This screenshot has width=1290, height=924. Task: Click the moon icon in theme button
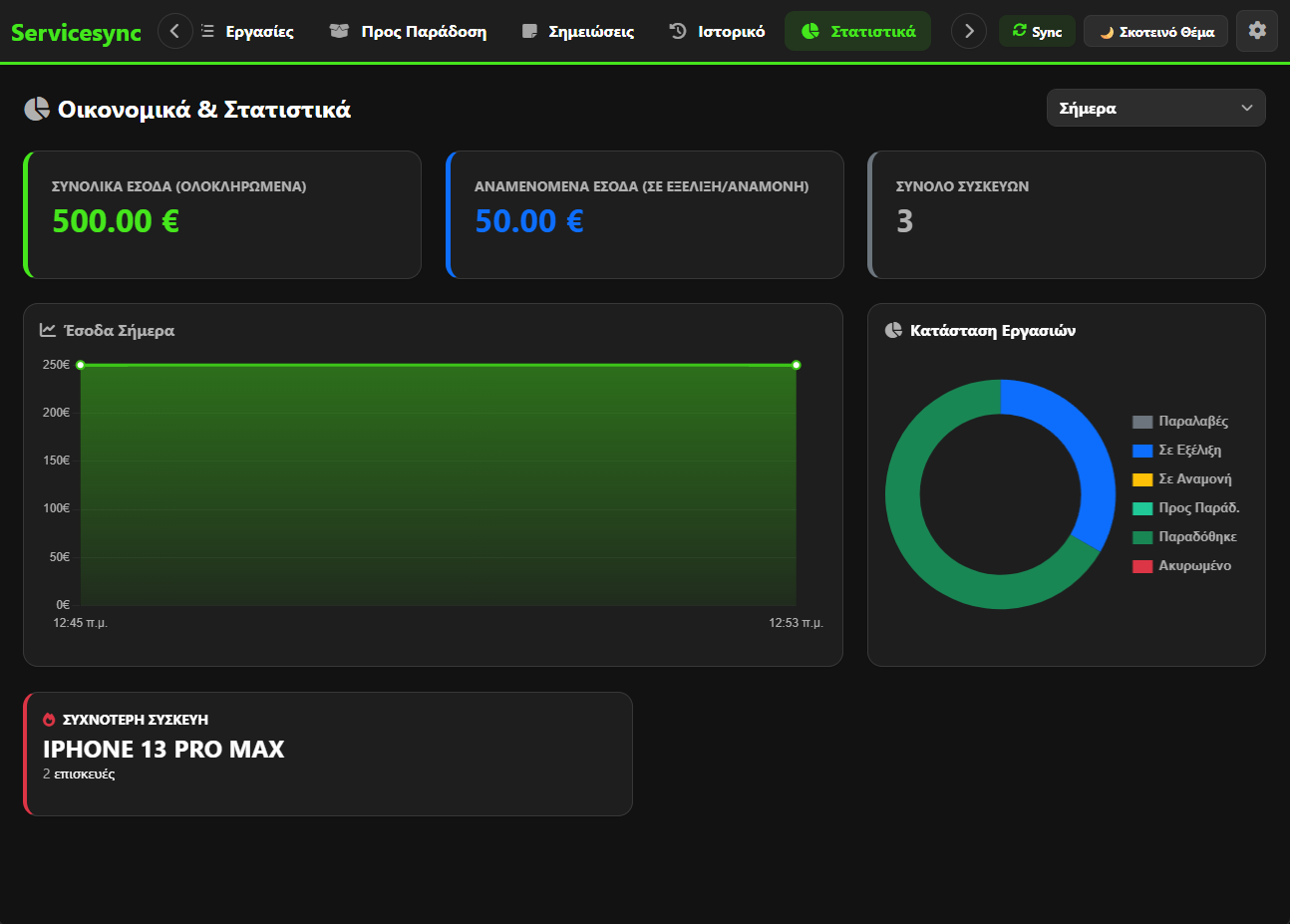[x=1107, y=32]
